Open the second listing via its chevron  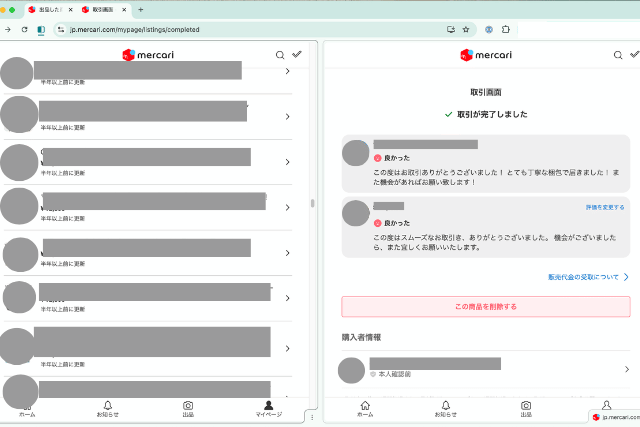[x=288, y=117]
